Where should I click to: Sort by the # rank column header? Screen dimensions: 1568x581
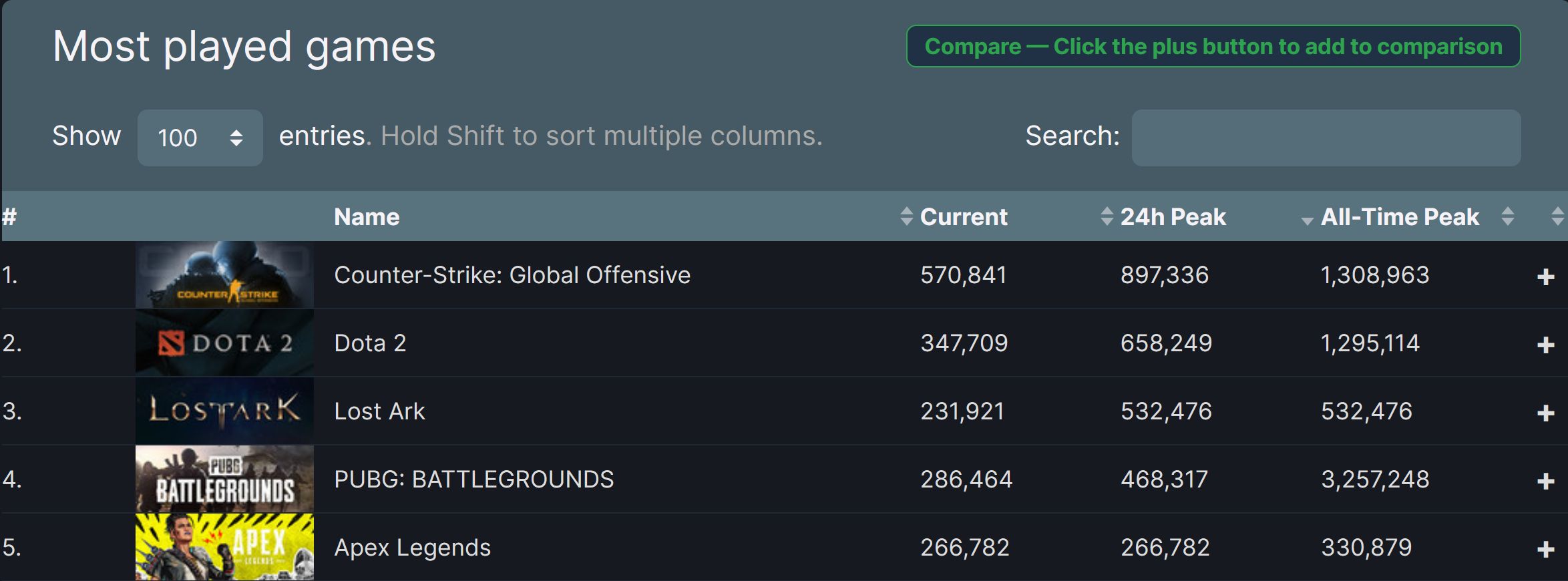coord(9,216)
